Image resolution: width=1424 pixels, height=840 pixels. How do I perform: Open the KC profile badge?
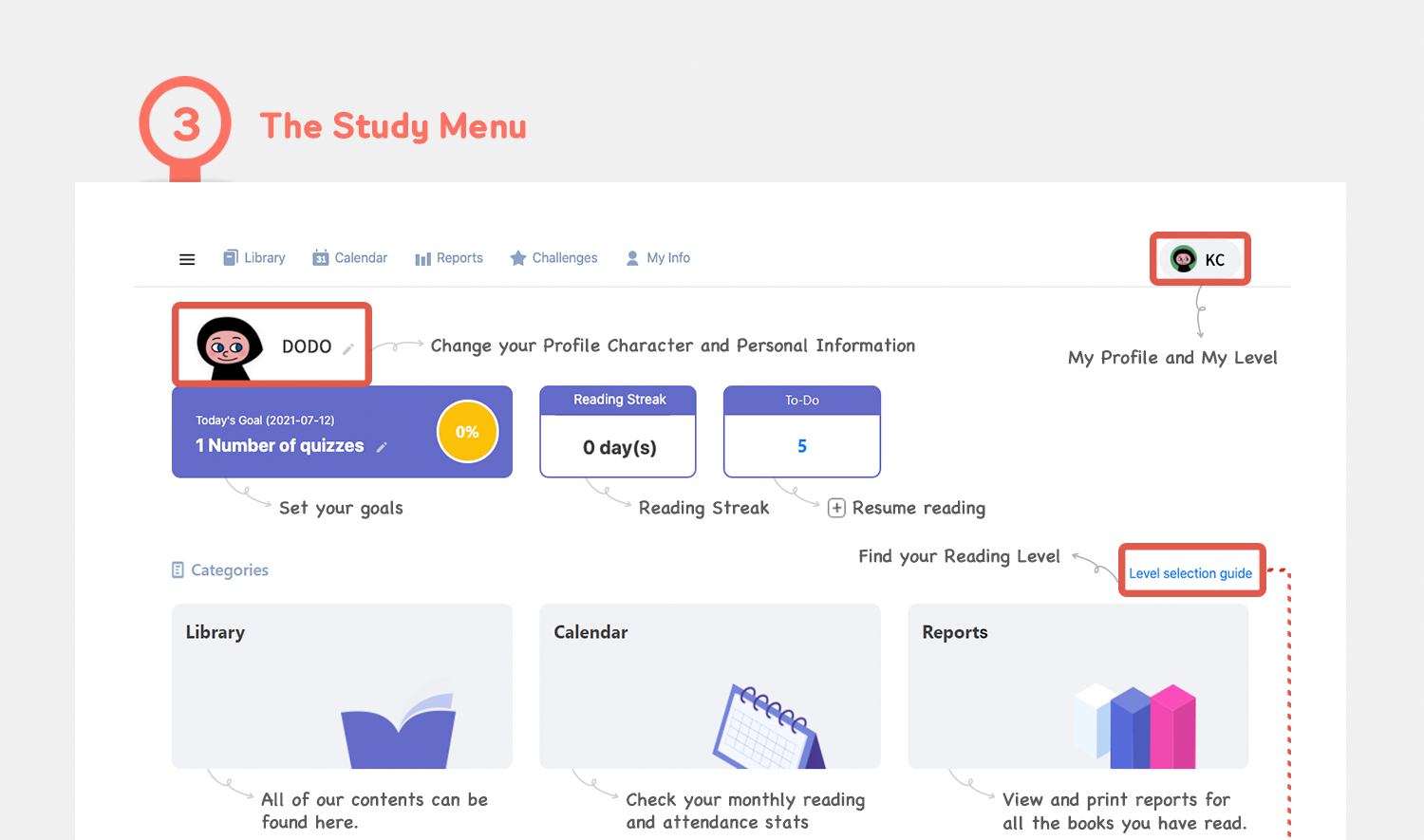click(x=1200, y=259)
